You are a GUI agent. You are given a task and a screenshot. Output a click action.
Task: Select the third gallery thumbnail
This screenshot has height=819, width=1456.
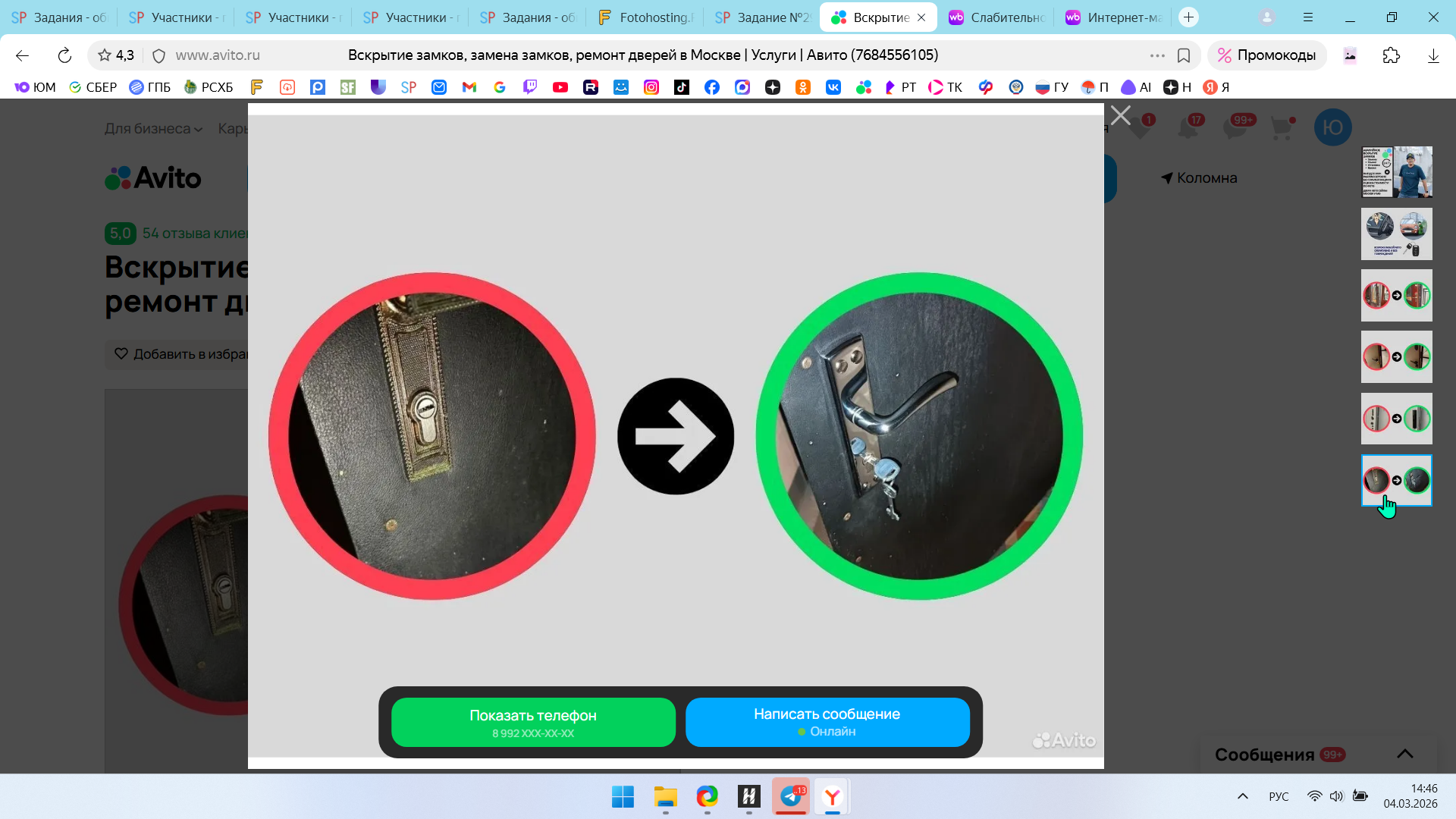coord(1396,295)
